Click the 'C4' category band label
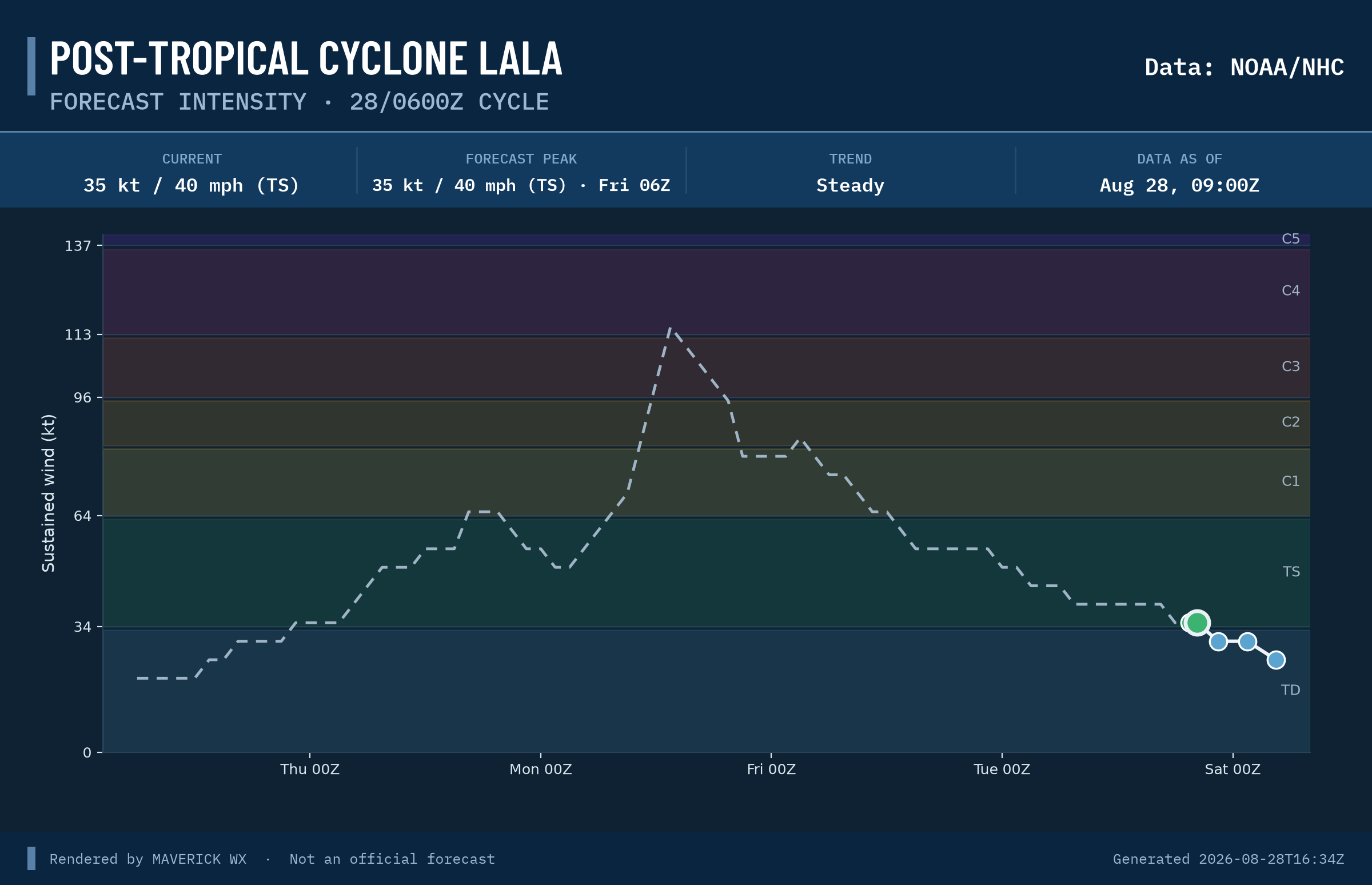 pyautogui.click(x=1290, y=290)
